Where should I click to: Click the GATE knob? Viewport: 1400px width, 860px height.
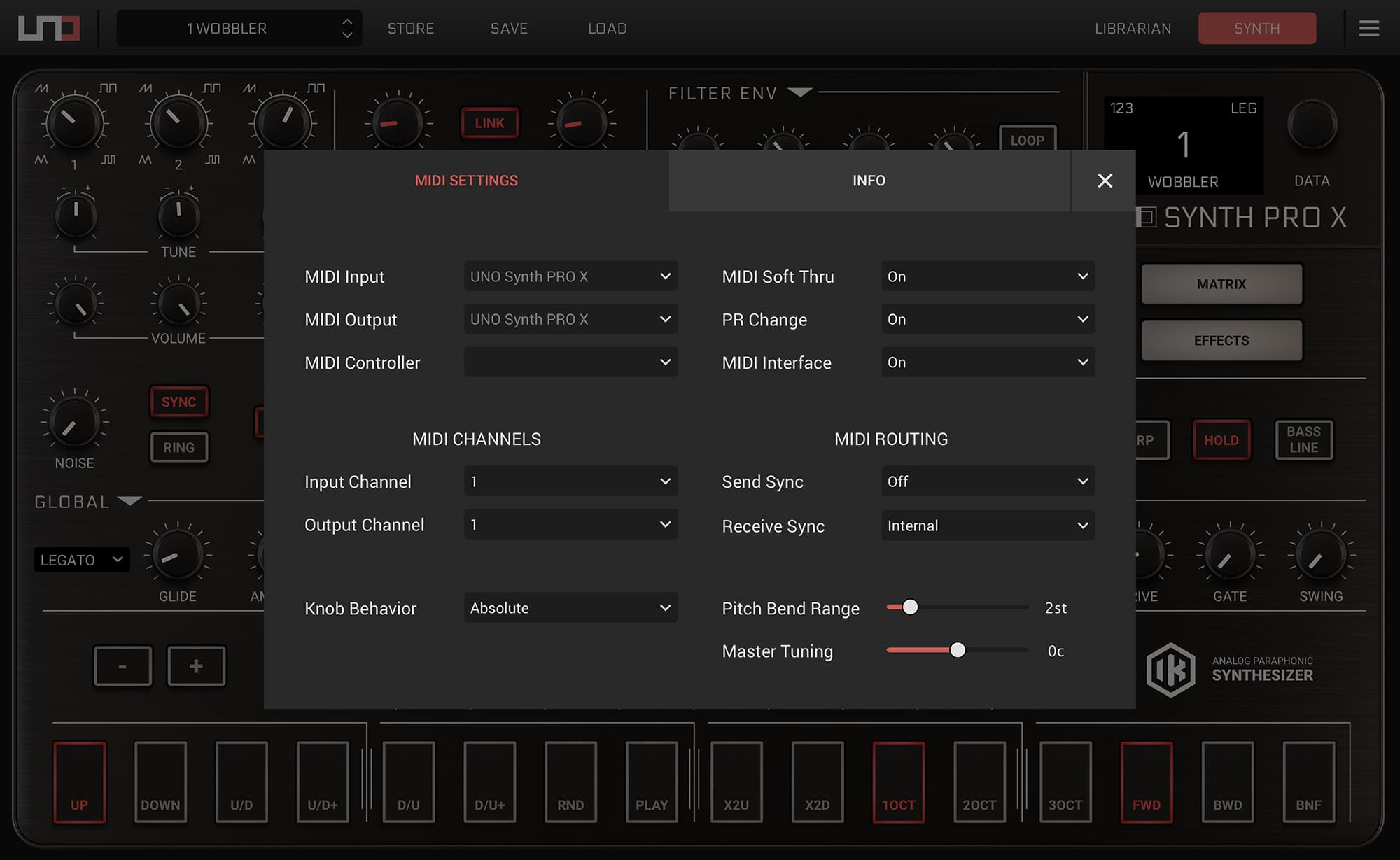(x=1229, y=556)
